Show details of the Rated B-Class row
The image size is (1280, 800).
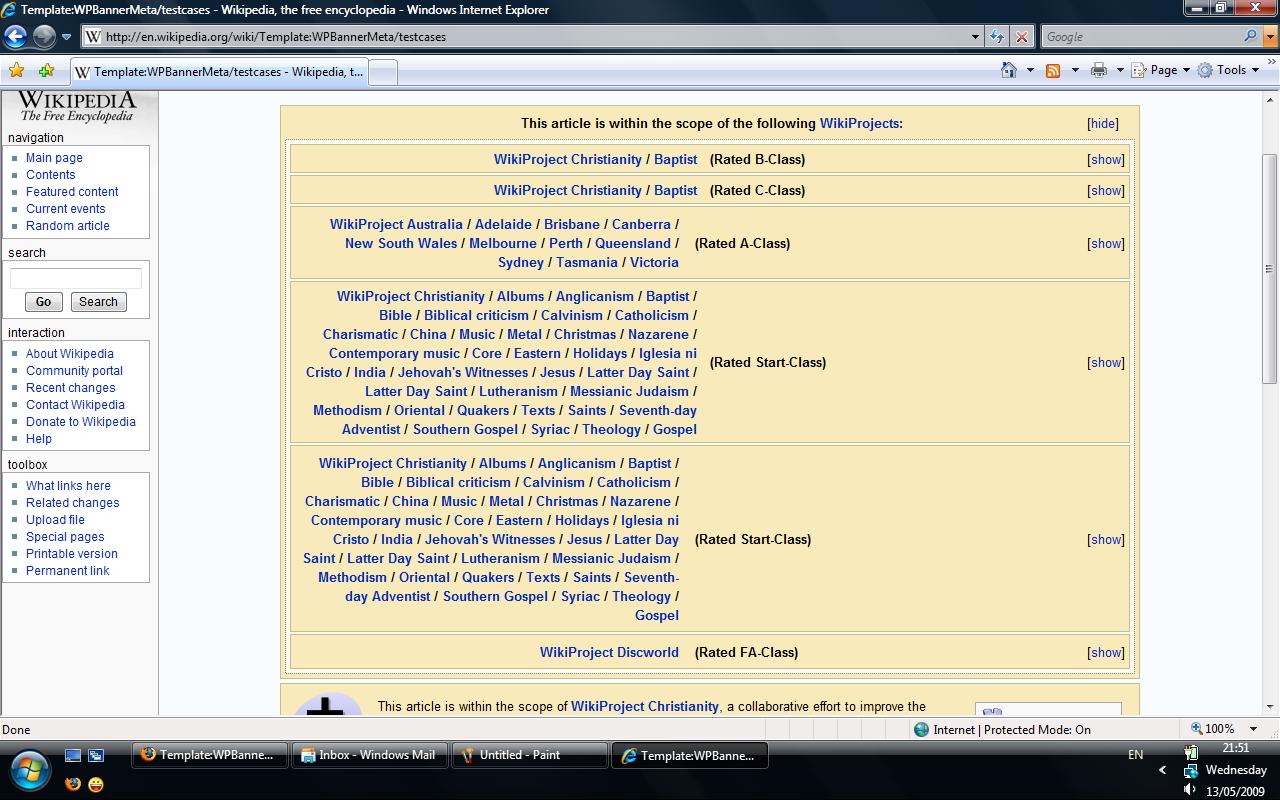pyautogui.click(x=1106, y=160)
